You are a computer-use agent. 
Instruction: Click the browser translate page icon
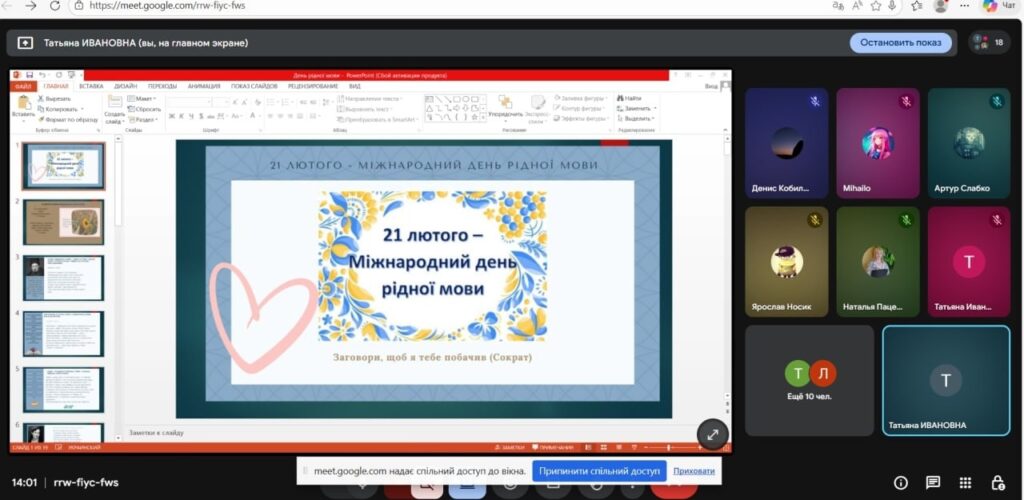(836, 6)
